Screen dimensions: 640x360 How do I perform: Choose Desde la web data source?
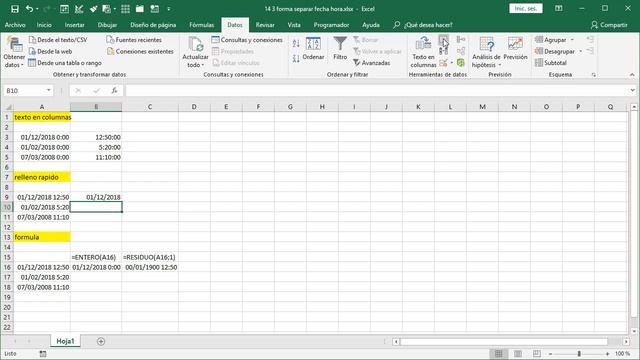click(51, 51)
